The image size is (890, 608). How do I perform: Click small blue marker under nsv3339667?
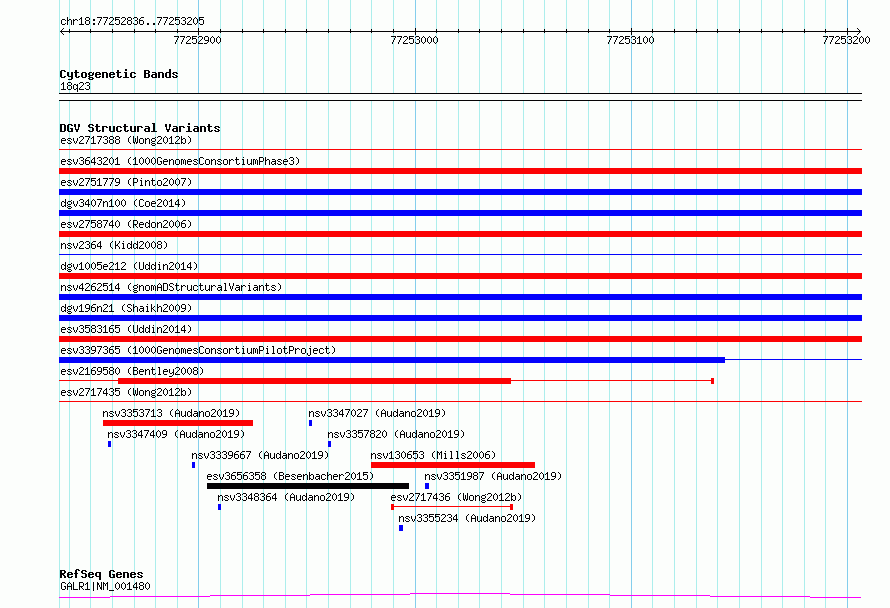(x=194, y=465)
